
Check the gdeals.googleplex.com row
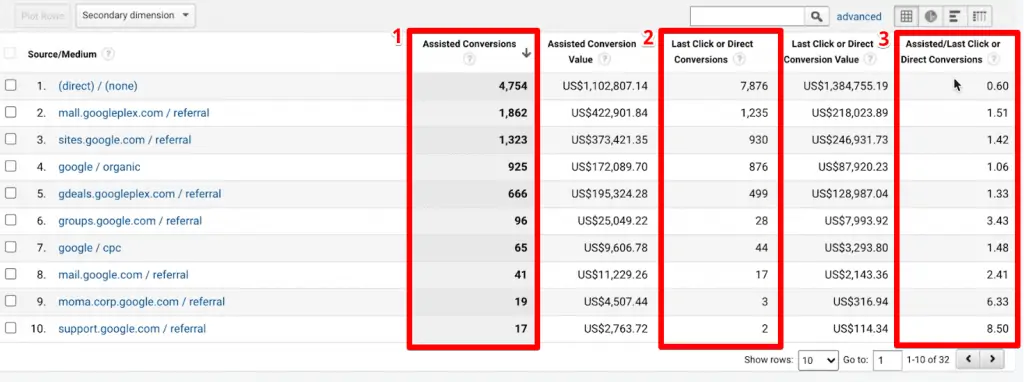coord(10,193)
